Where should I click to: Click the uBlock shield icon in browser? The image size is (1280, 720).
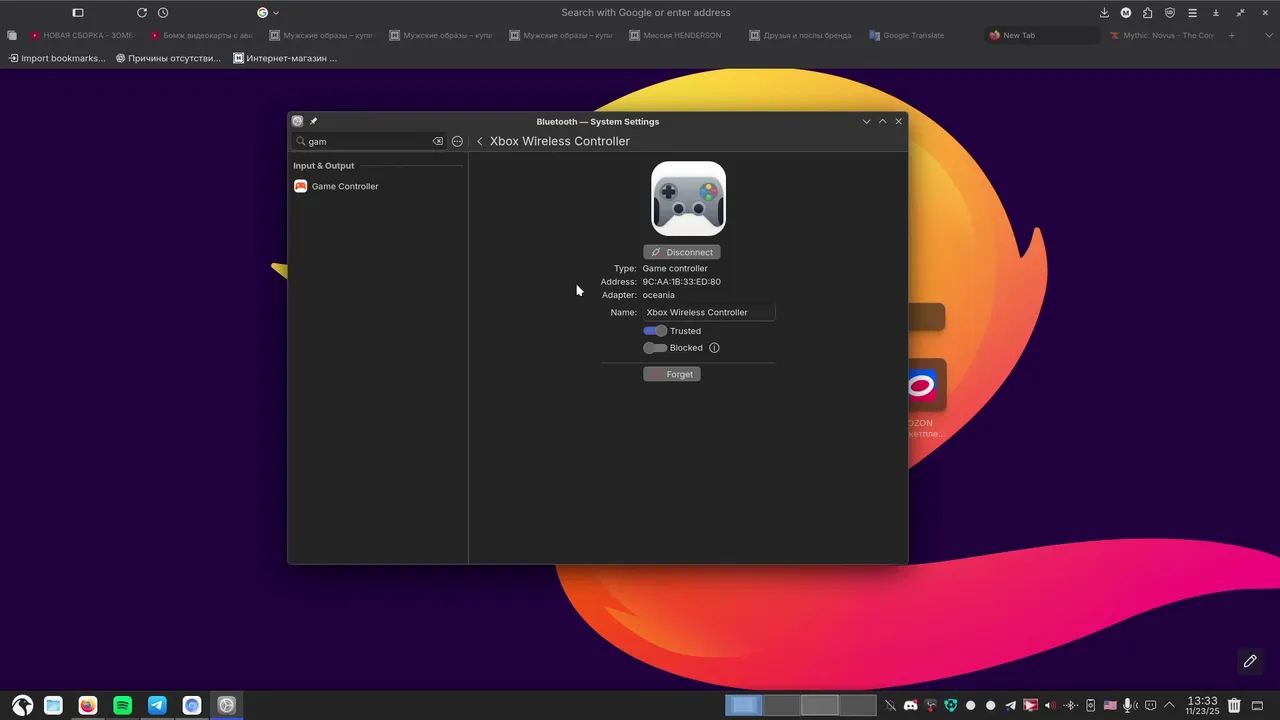click(1170, 13)
